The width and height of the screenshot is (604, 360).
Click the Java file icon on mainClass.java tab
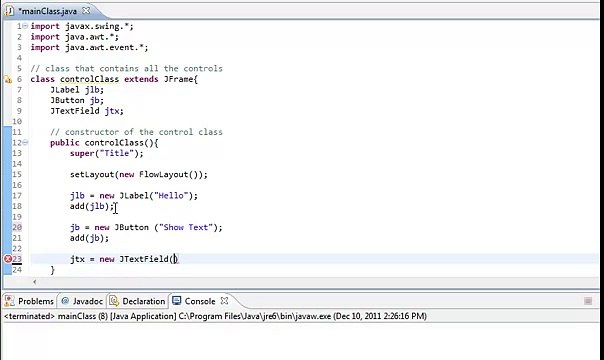(9, 11)
